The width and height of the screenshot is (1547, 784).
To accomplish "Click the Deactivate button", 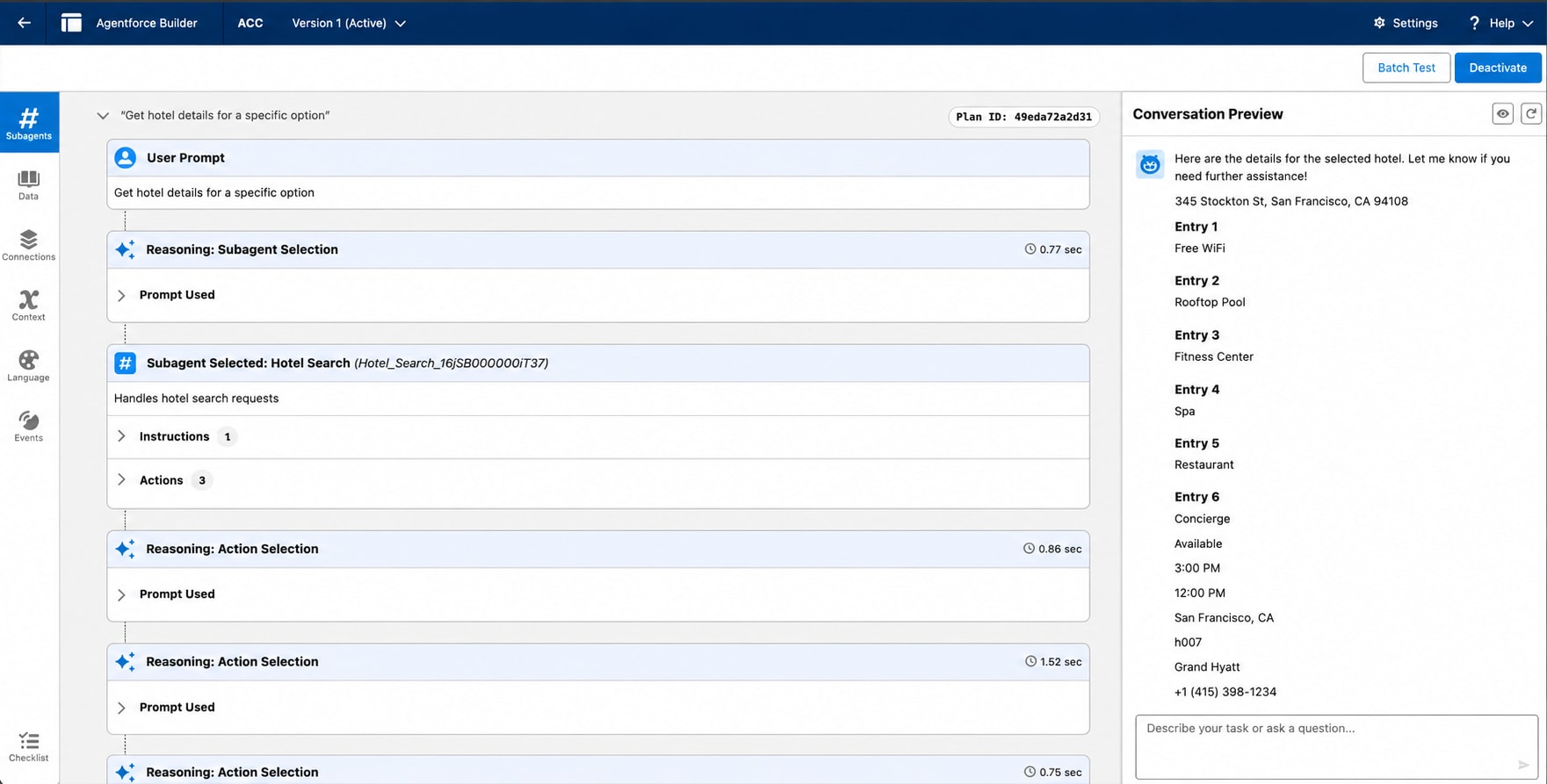I will tap(1498, 68).
